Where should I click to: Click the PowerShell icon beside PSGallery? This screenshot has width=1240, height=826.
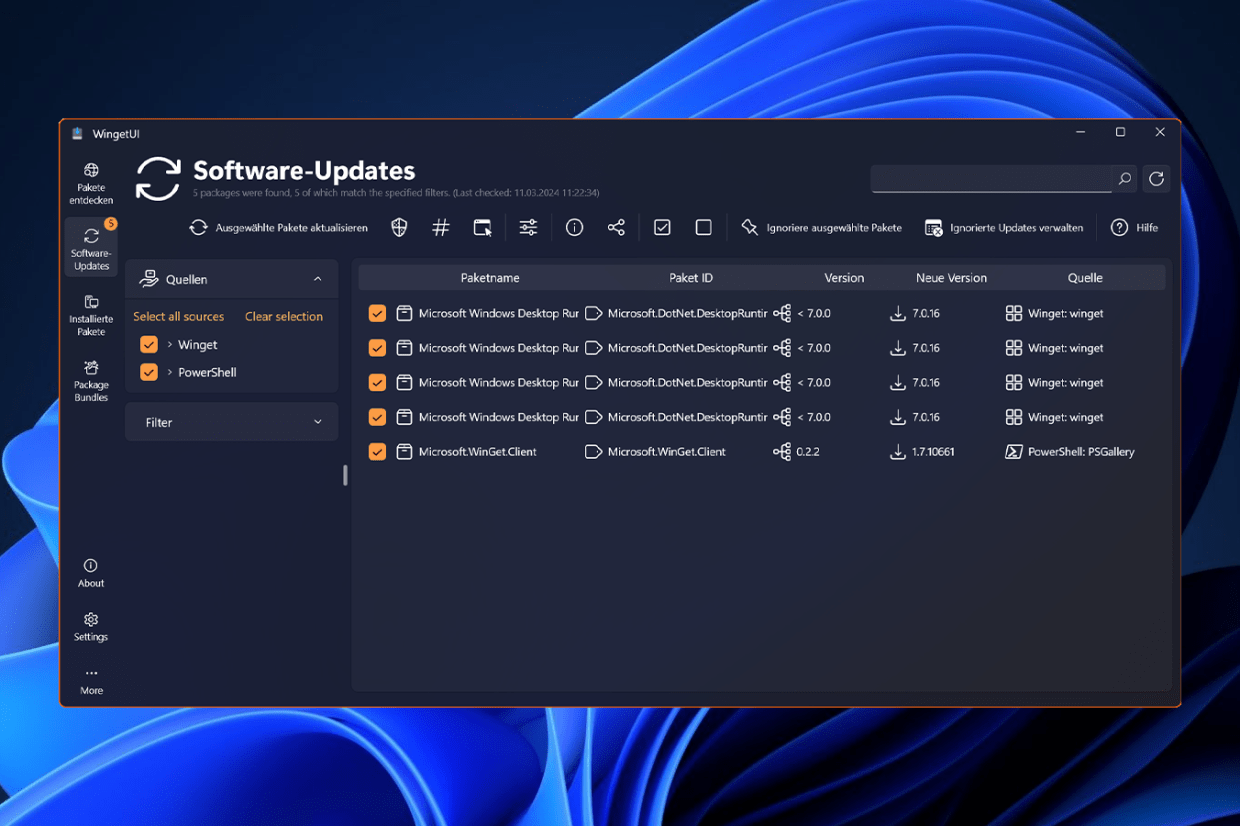point(1013,452)
